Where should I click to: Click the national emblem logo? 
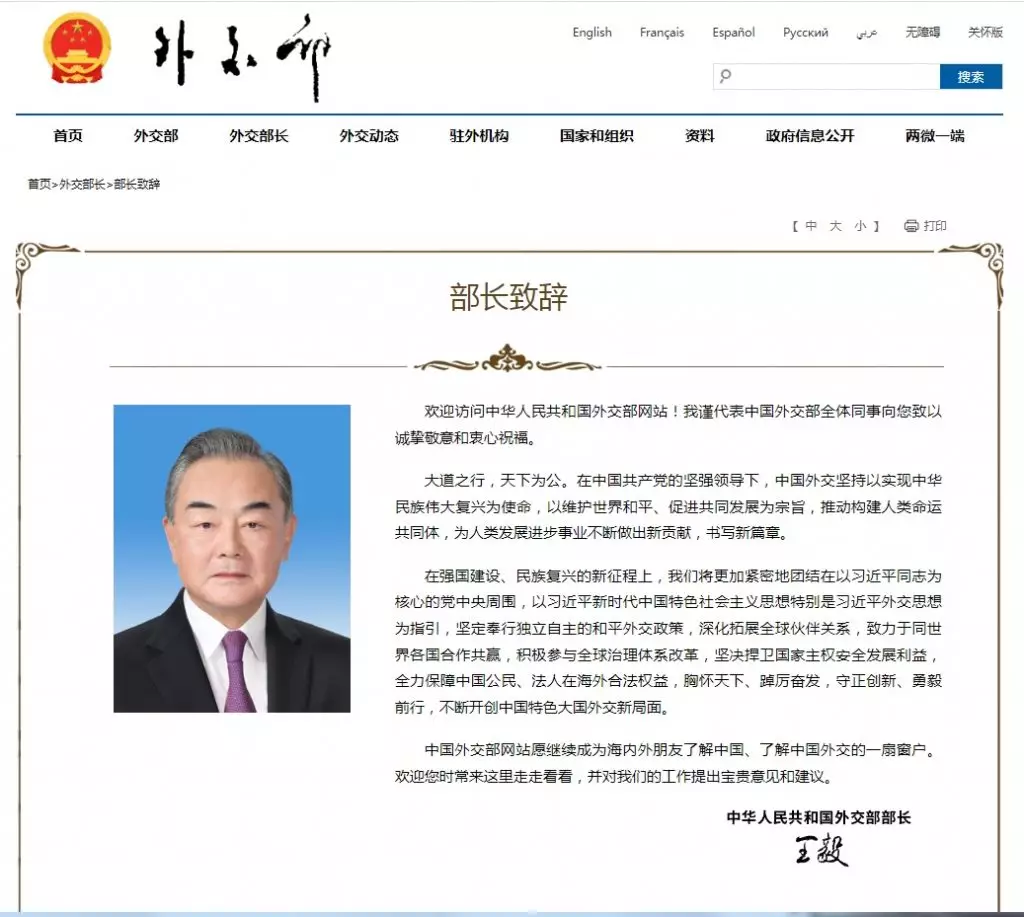tap(77, 50)
